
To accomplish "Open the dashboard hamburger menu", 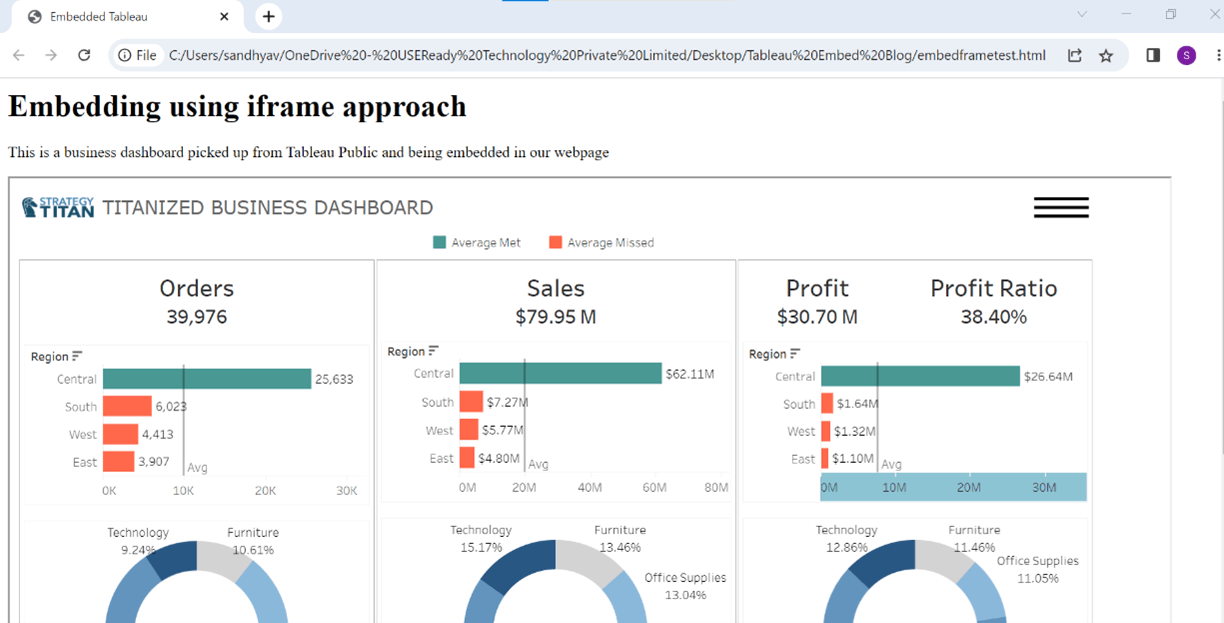I will click(x=1061, y=207).
